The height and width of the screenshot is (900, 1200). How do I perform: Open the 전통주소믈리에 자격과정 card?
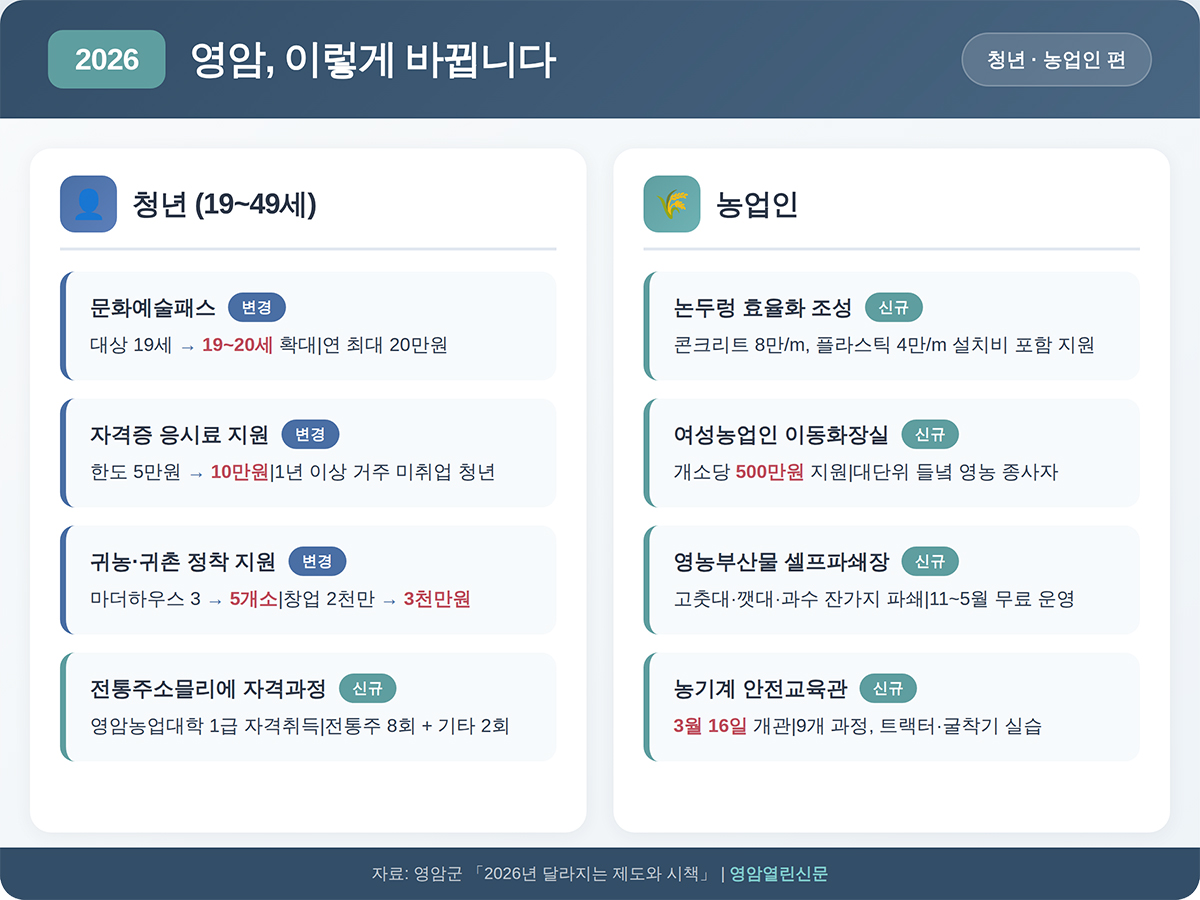pyautogui.click(x=308, y=707)
